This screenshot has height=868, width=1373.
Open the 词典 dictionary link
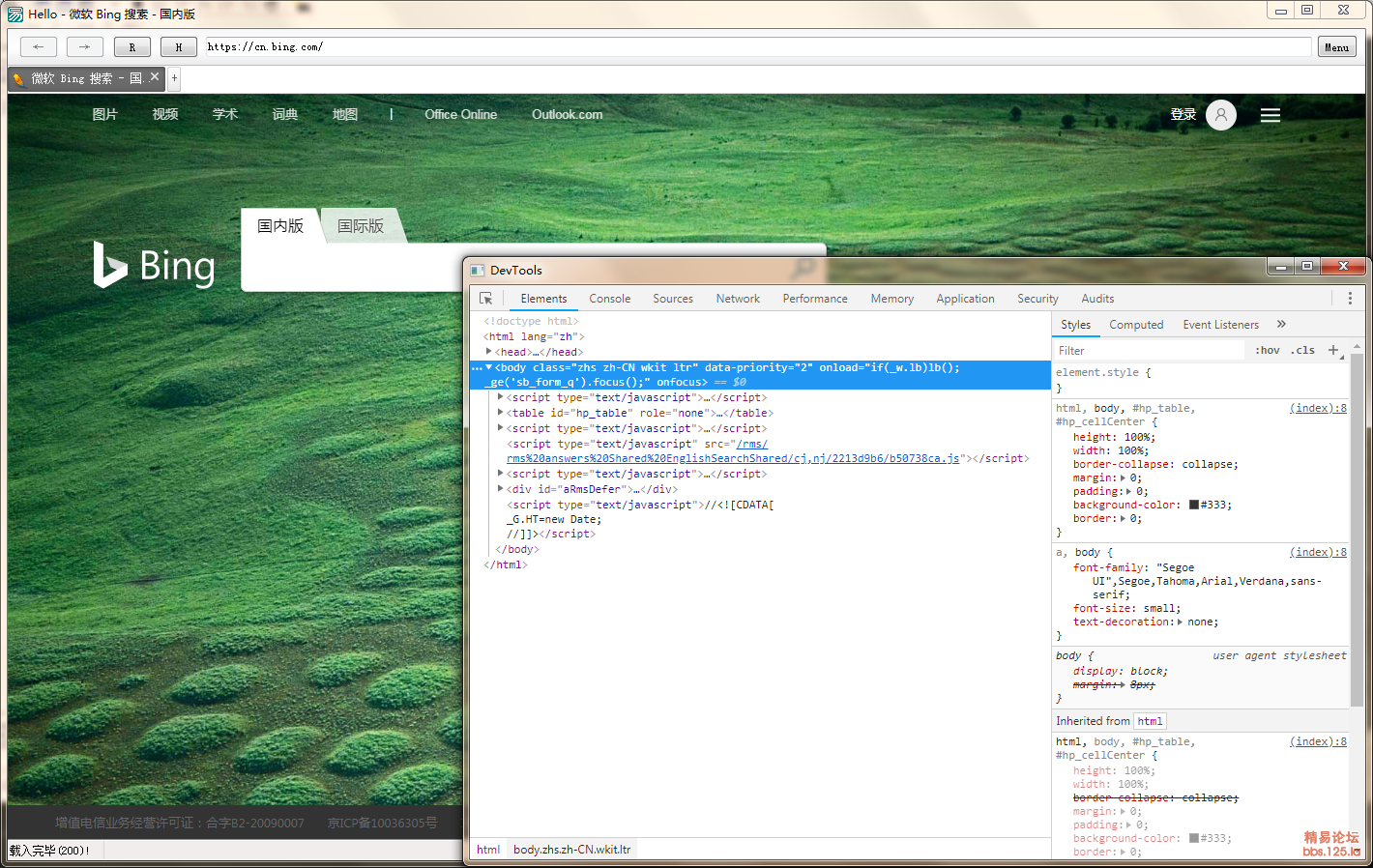[x=284, y=114]
